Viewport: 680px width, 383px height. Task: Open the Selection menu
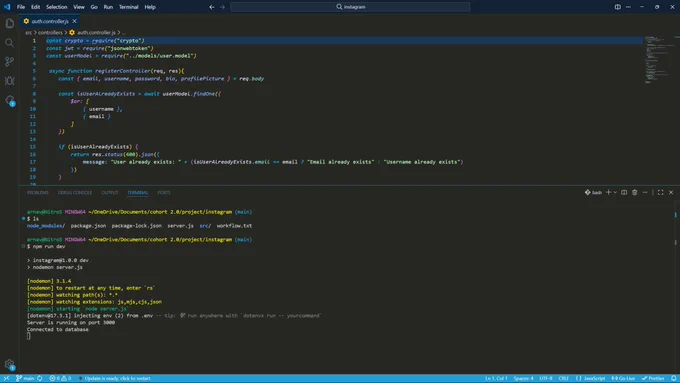56,7
